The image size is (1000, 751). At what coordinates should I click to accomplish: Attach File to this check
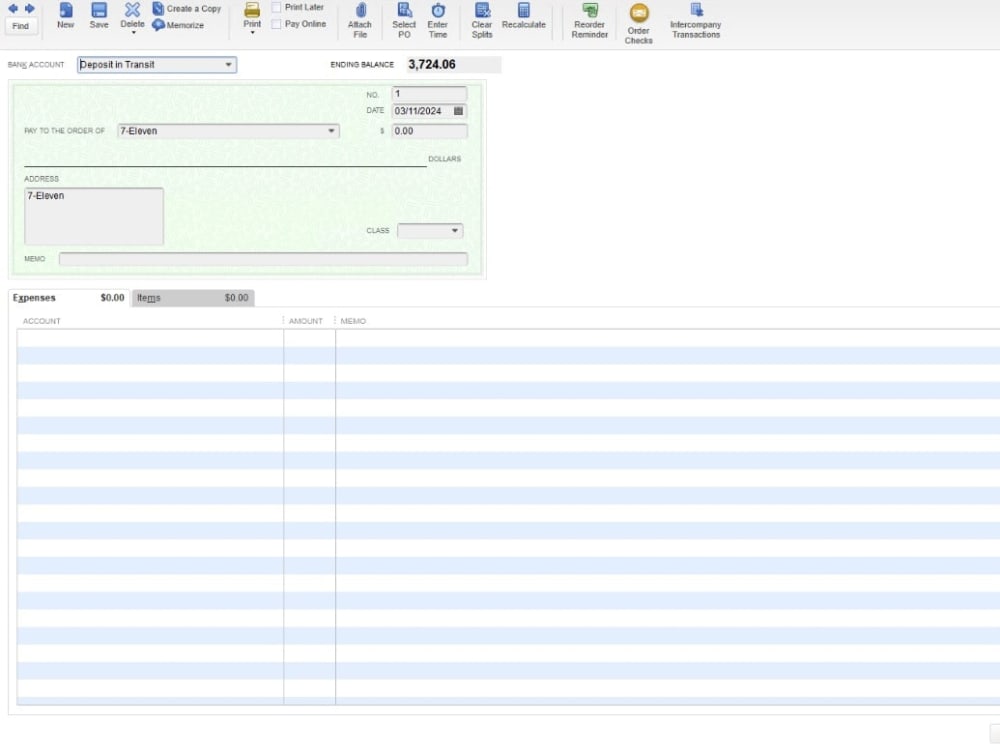[x=360, y=20]
